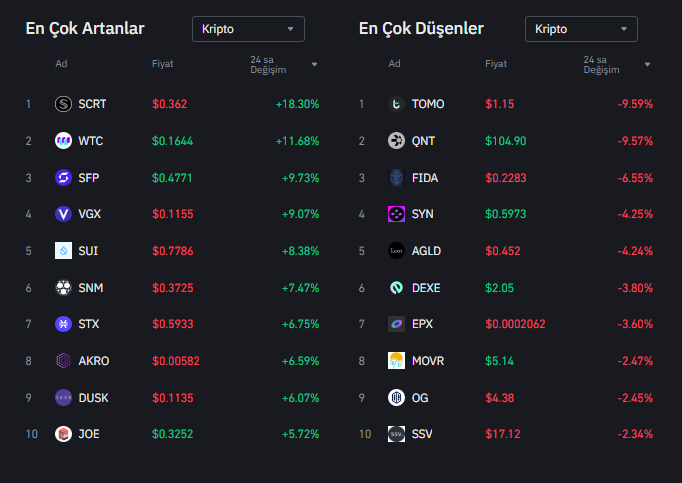
Task: Select the SNM coin icon
Action: (64, 288)
